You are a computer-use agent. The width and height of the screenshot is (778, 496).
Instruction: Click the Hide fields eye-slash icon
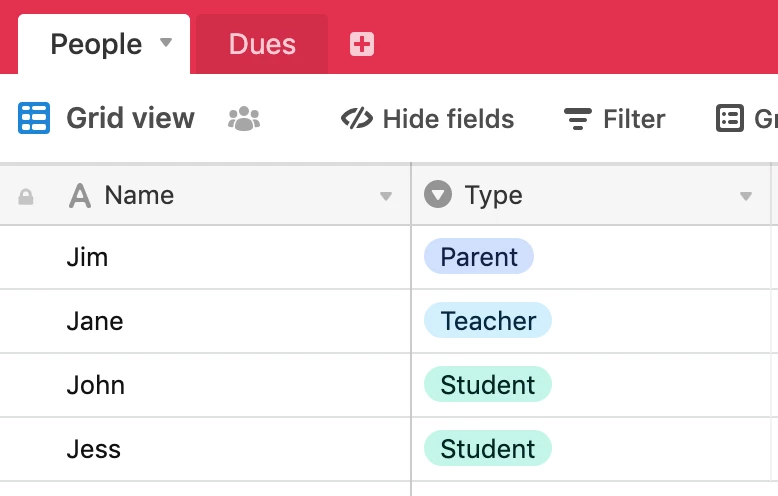coord(357,119)
